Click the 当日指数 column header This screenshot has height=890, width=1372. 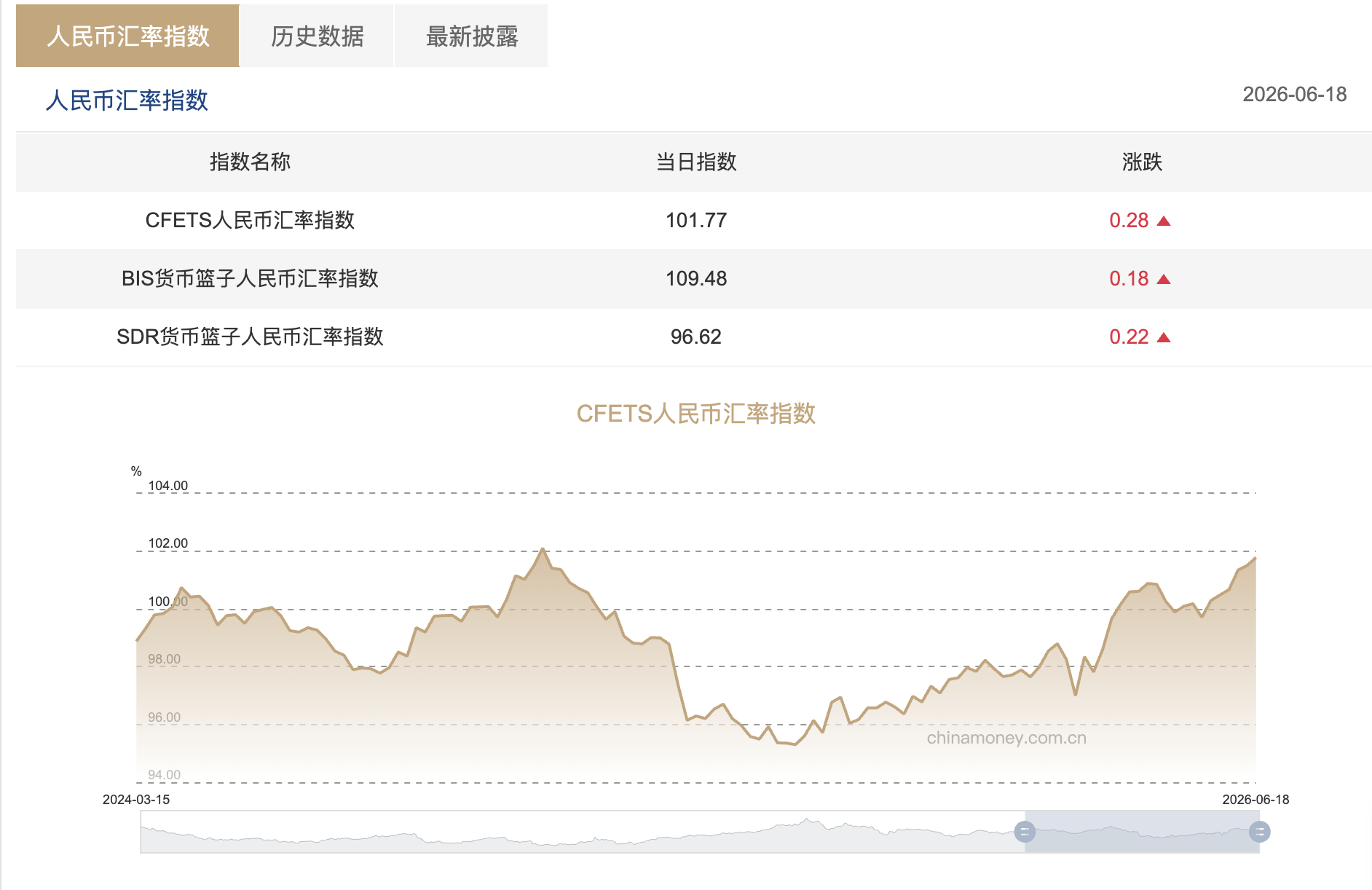[x=696, y=162]
